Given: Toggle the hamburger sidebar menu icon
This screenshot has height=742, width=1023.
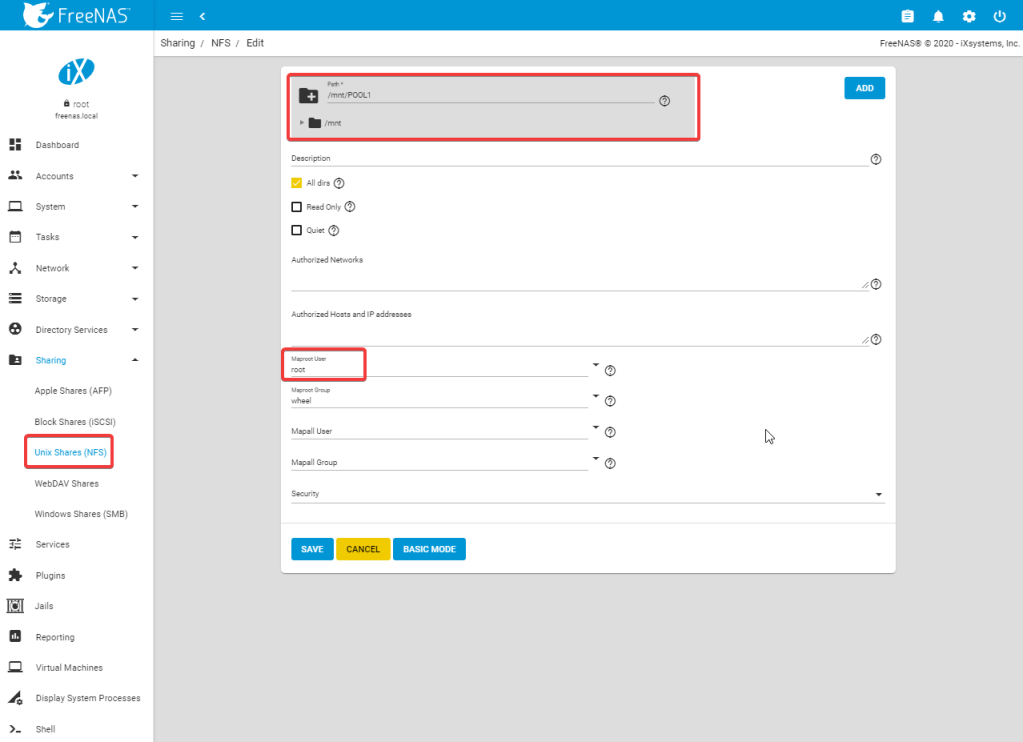Looking at the screenshot, I should (x=177, y=16).
